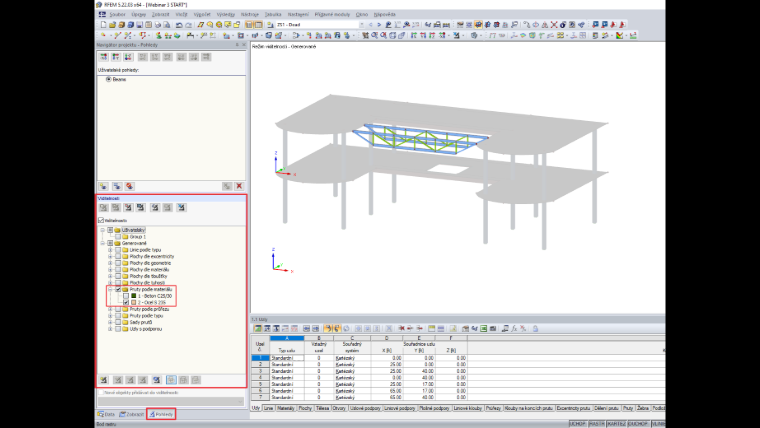Check the 1 - Beton C25/30 checkbox
The image size is (760, 428).
click(126, 296)
